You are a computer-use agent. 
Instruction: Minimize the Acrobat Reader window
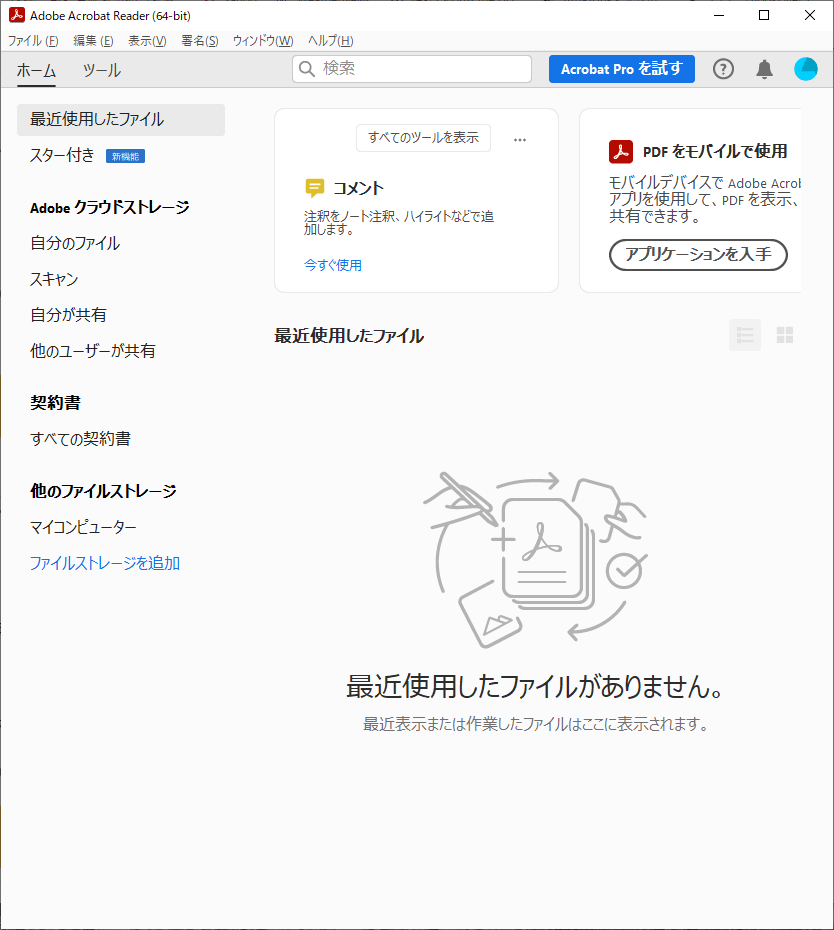(x=719, y=15)
